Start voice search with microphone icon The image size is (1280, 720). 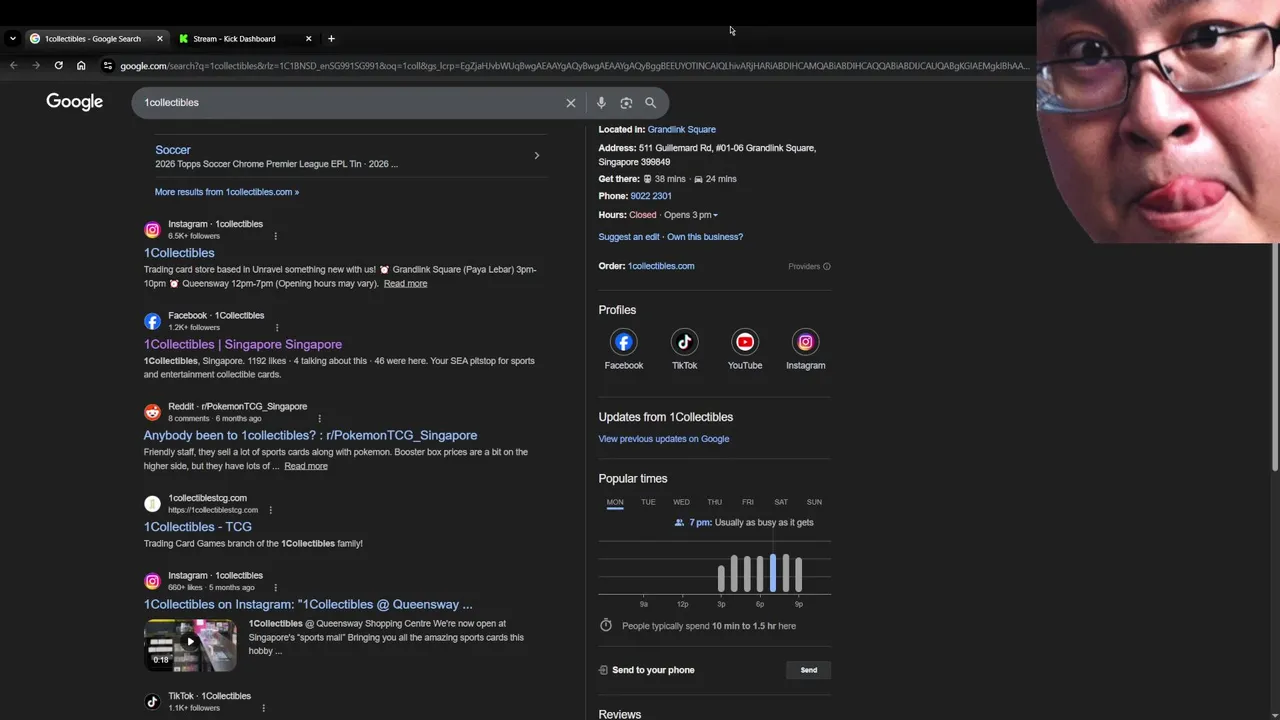pyautogui.click(x=601, y=103)
